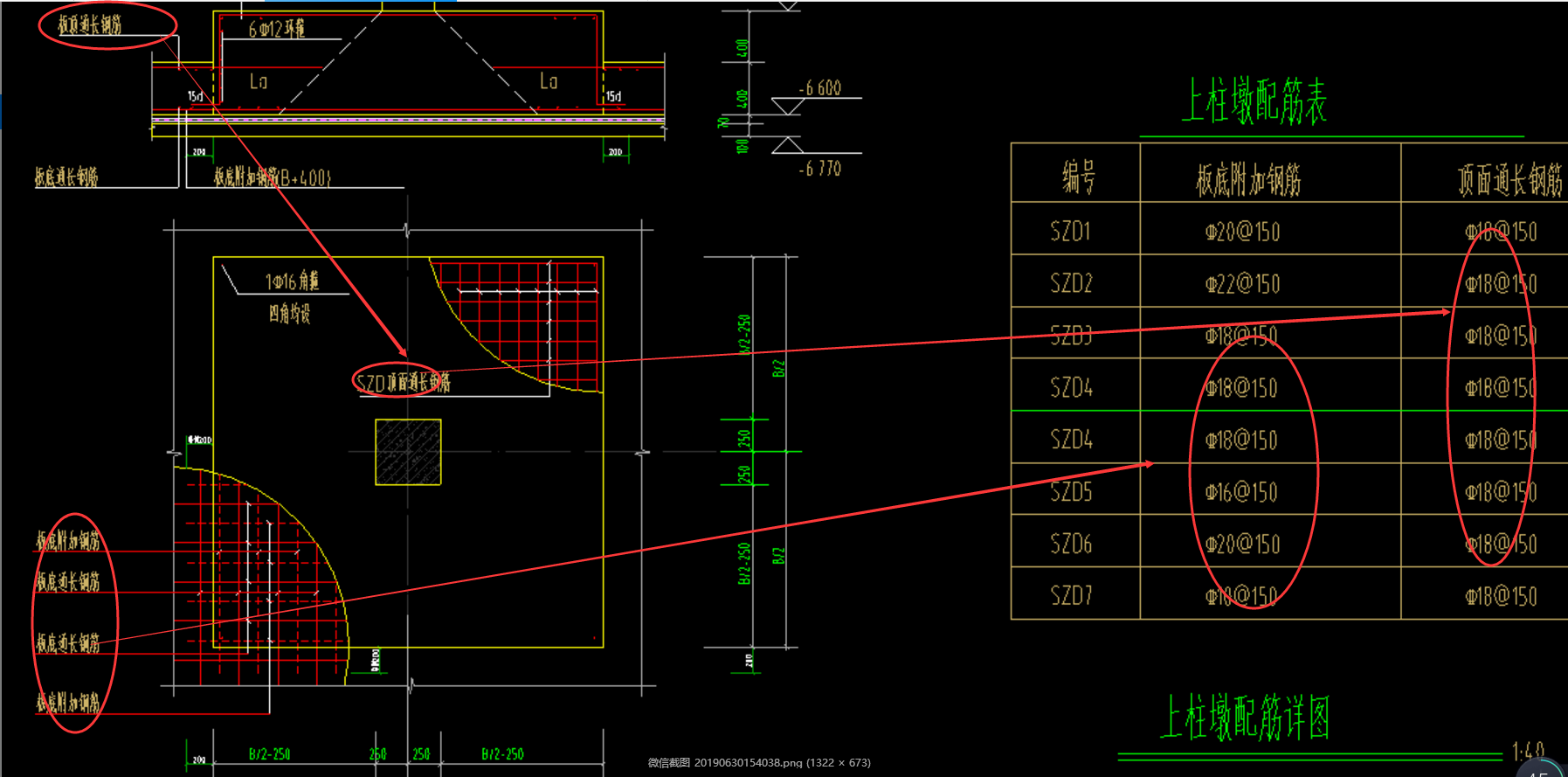Click Φ16@150 cell in SZD5 row
The width and height of the screenshot is (1568, 777).
click(1241, 492)
